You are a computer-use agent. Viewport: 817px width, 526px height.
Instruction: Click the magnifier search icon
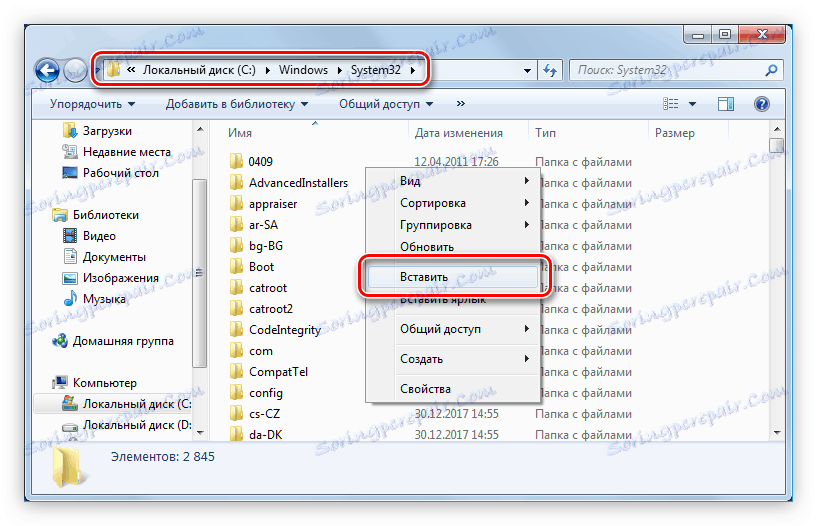click(771, 70)
